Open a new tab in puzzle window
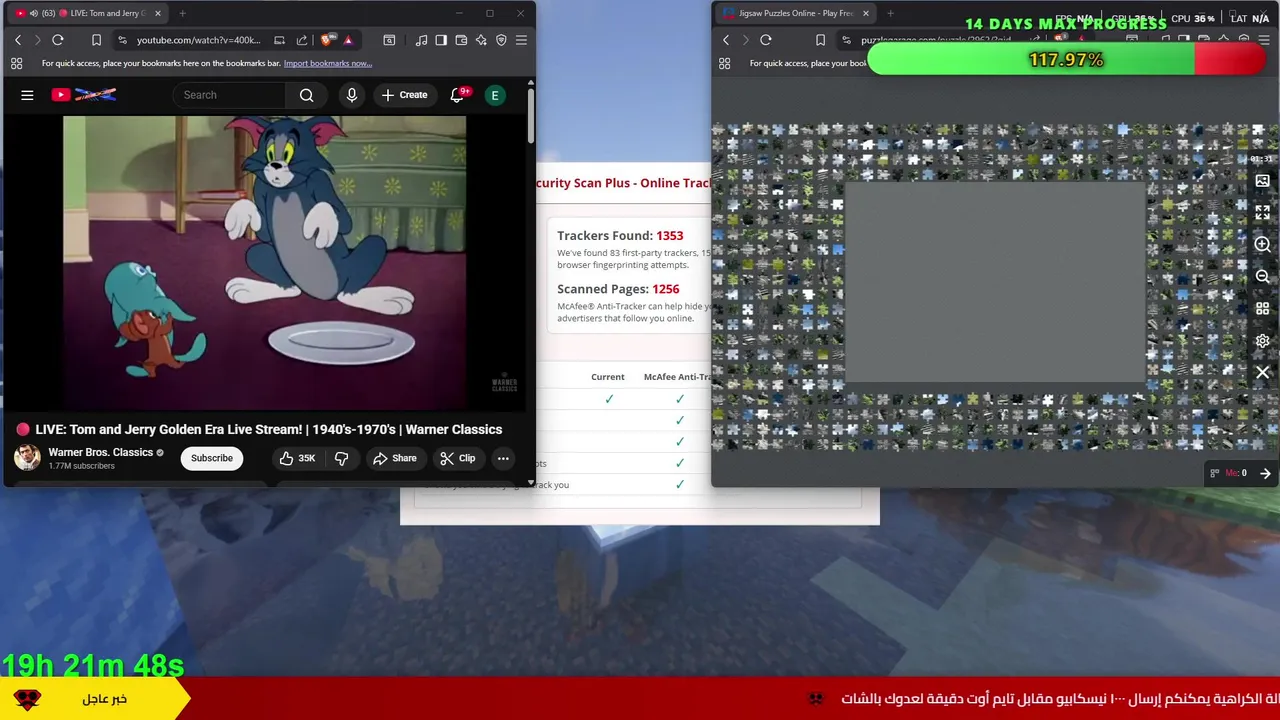The image size is (1280, 720). coord(890,13)
